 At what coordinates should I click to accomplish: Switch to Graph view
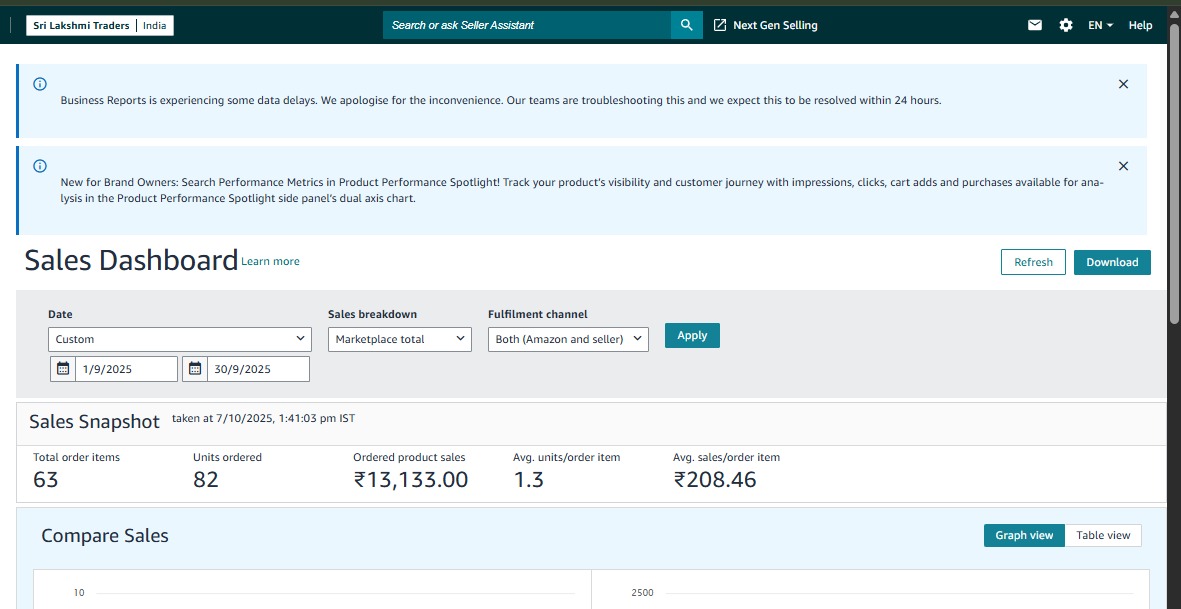point(1024,535)
